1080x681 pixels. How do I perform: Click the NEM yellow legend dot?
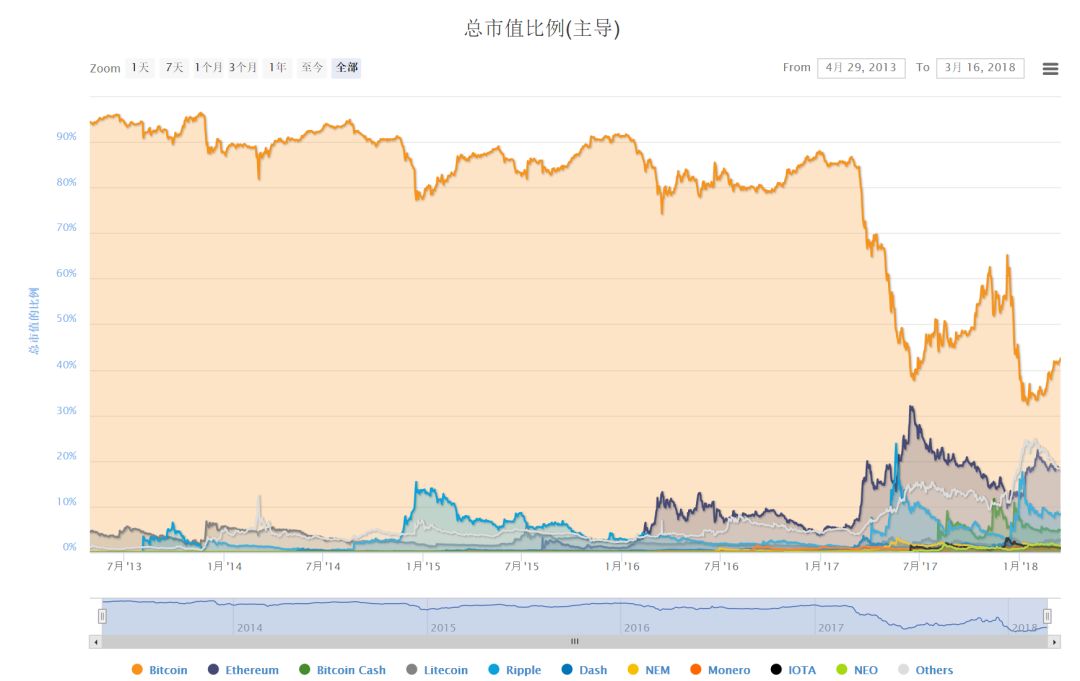(632, 670)
